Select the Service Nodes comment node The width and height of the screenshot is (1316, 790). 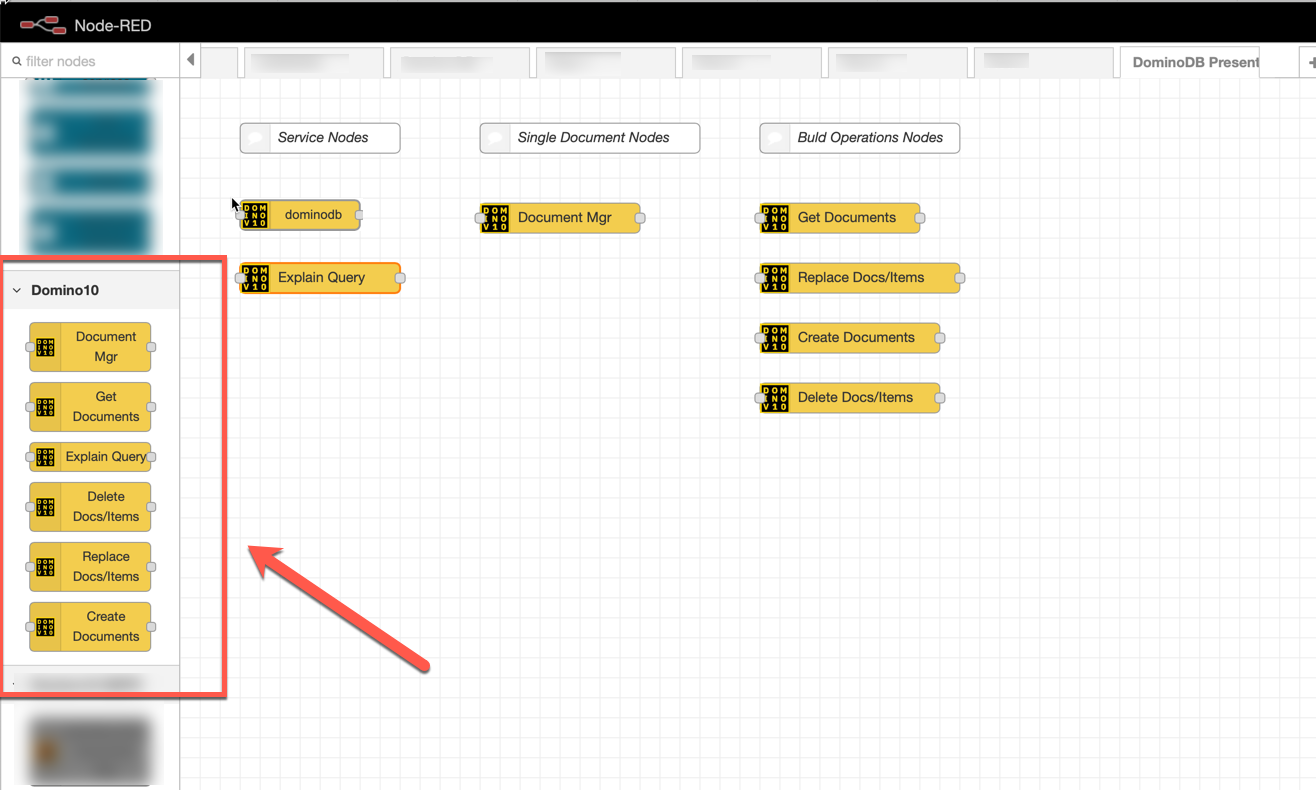[321, 138]
